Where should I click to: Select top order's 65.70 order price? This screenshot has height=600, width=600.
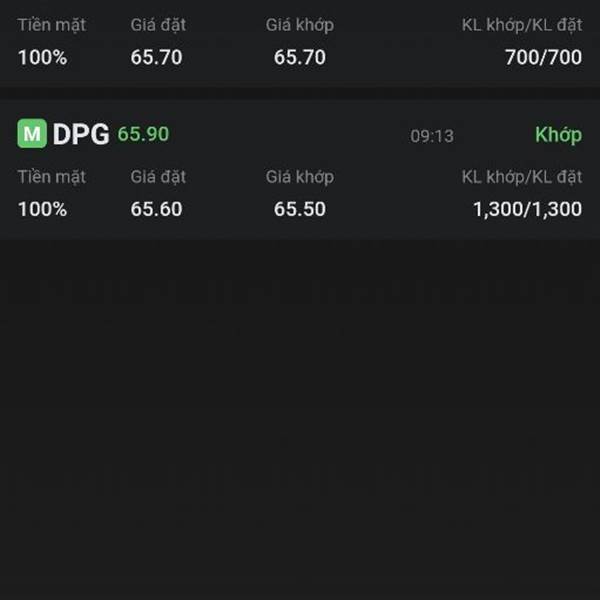tap(156, 57)
